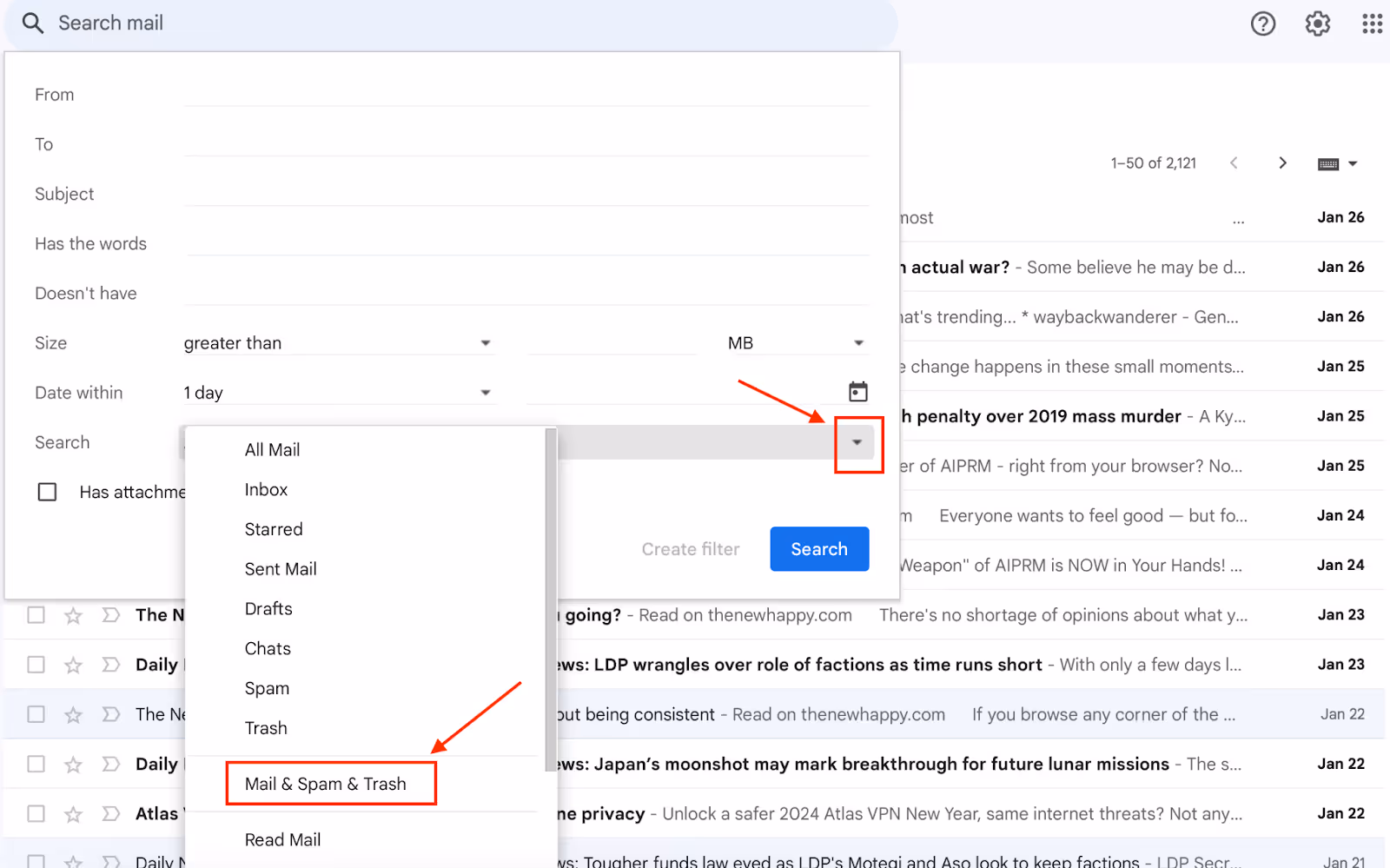Click the Create filter button
Screen dimensions: 1390x868
click(x=690, y=548)
